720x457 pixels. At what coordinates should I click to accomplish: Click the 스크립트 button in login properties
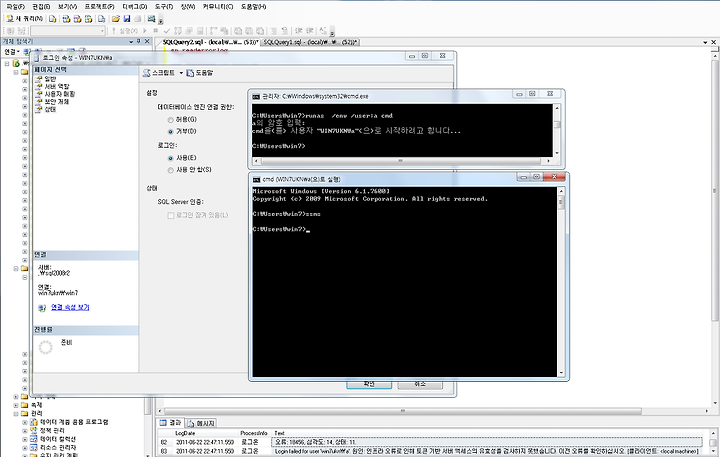click(159, 73)
